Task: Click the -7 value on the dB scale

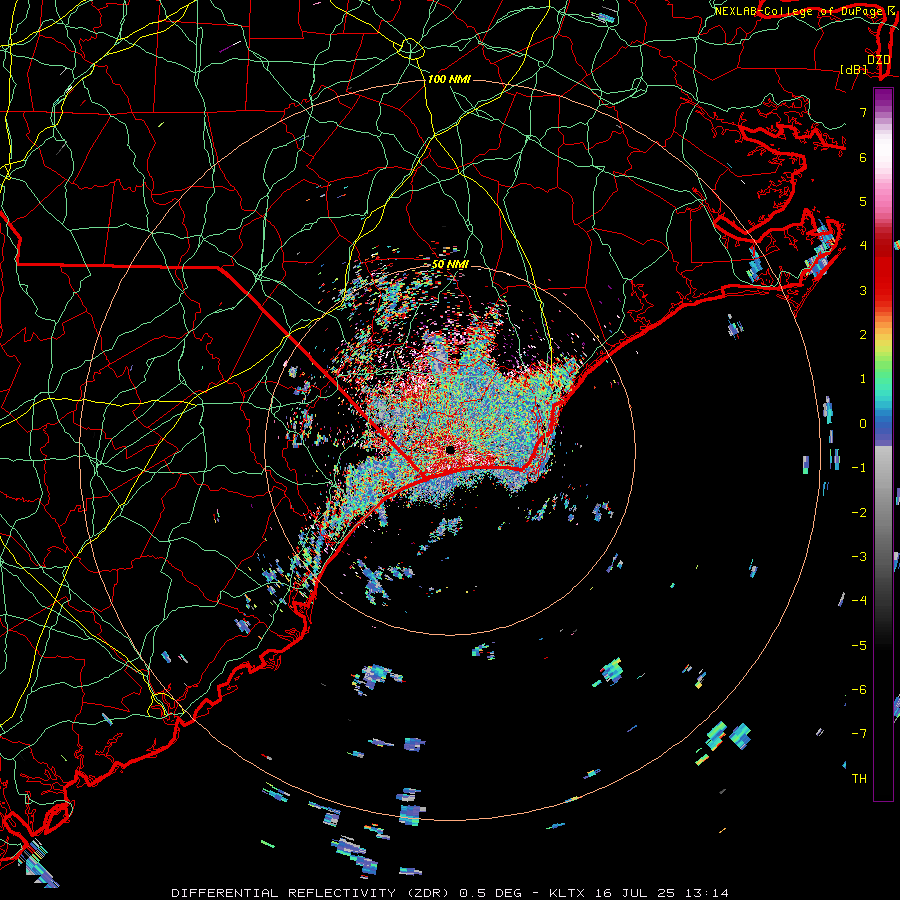Action: click(x=859, y=734)
